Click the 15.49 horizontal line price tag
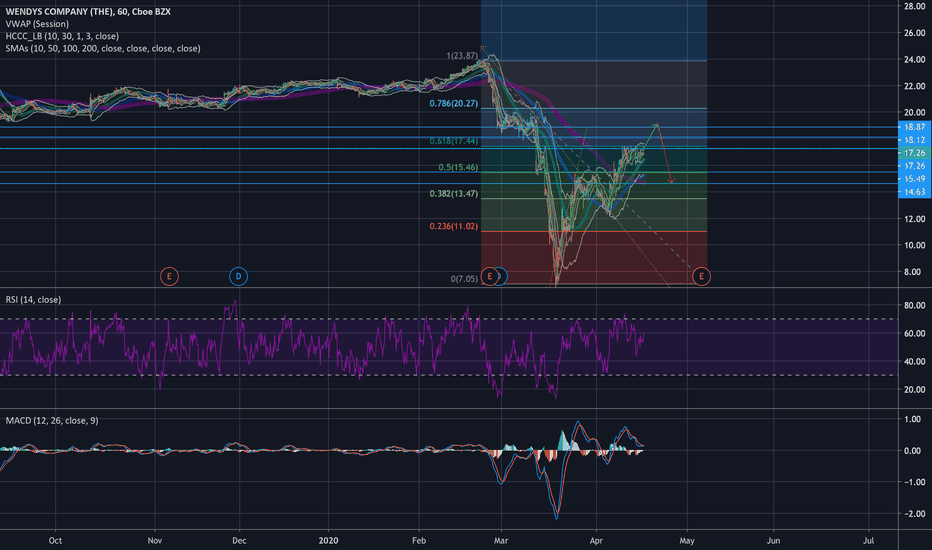The height and width of the screenshot is (550, 932). click(914, 178)
